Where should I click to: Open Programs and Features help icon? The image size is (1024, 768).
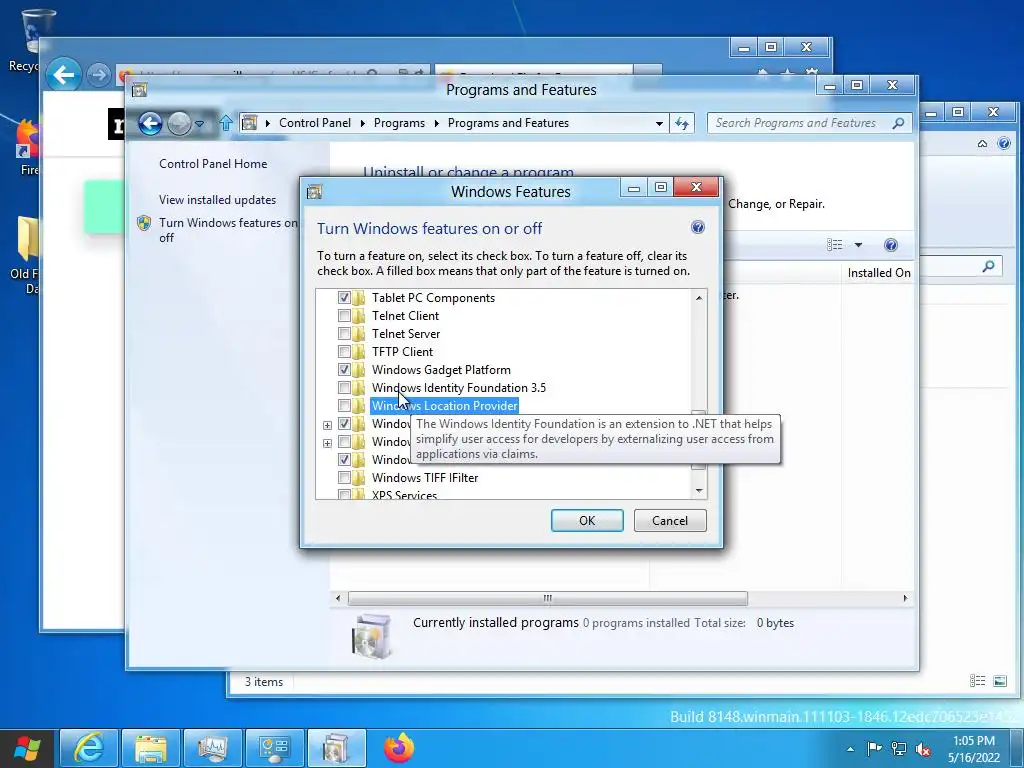coord(890,245)
